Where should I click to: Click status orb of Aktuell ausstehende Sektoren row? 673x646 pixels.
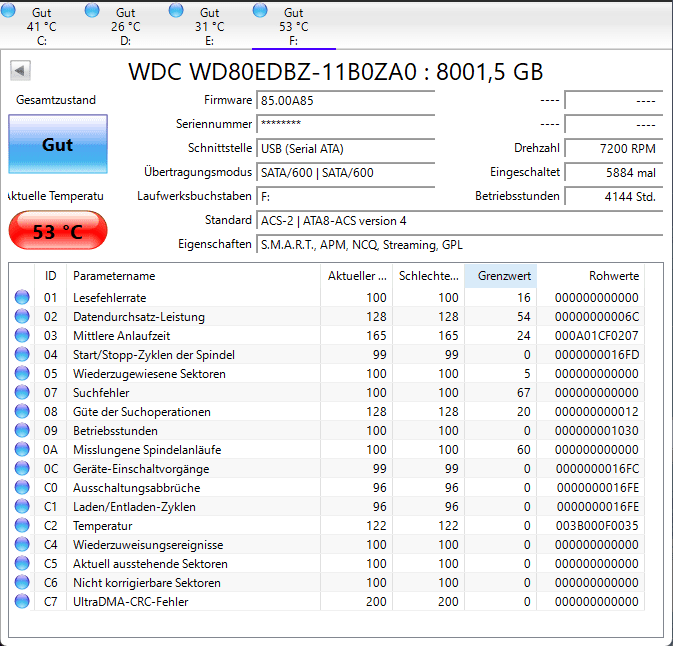22,563
